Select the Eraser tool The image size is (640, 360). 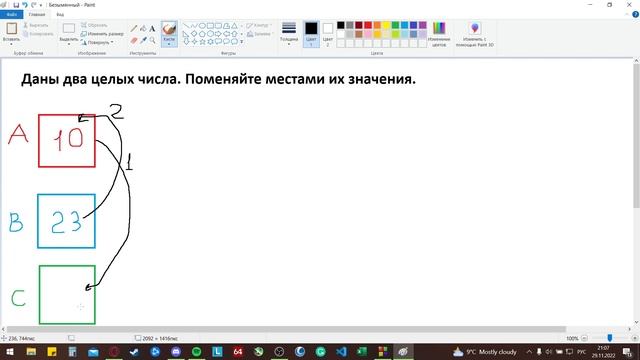134,40
